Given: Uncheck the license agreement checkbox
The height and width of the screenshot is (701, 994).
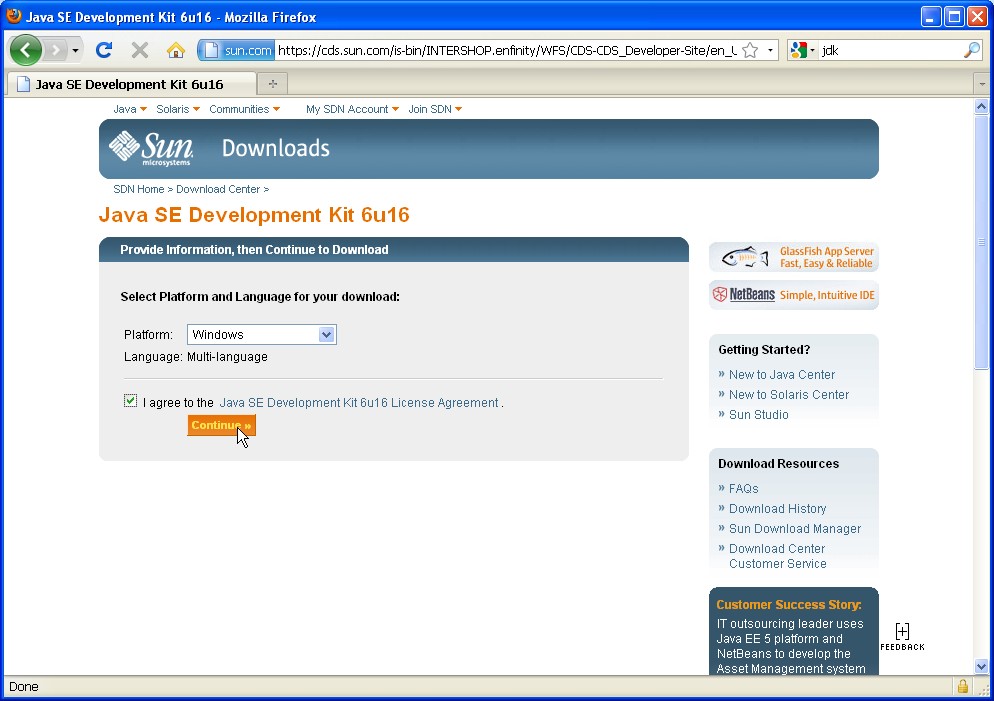Looking at the screenshot, I should (130, 401).
